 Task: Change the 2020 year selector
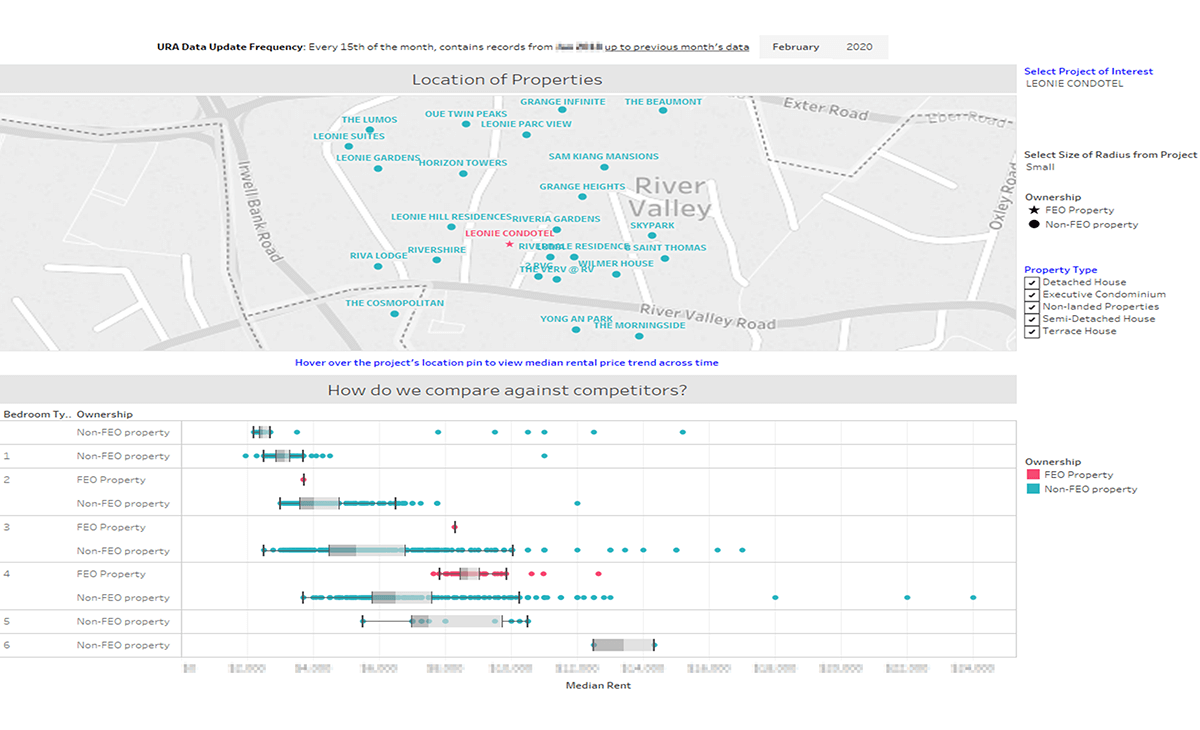pos(859,47)
